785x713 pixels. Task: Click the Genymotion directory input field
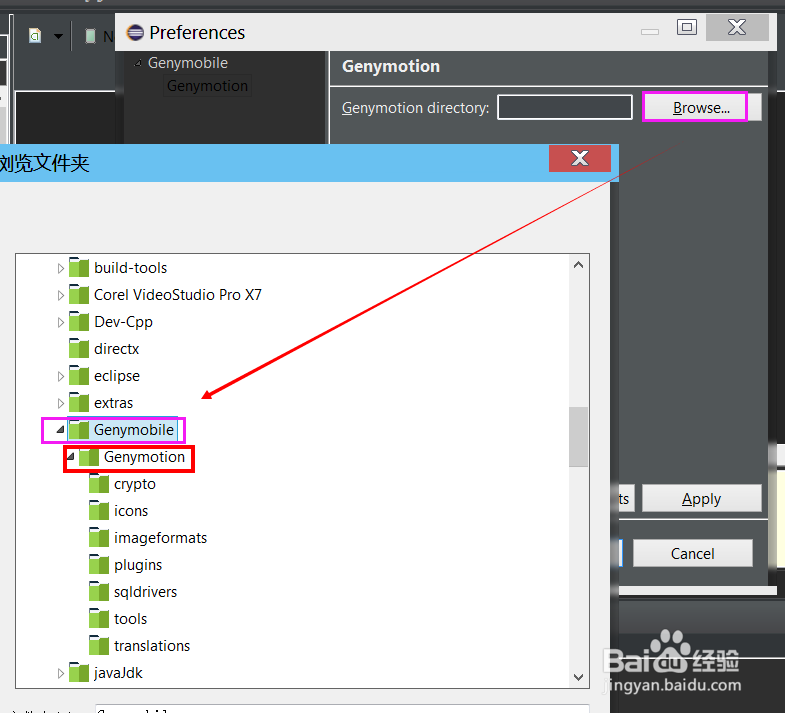565,107
